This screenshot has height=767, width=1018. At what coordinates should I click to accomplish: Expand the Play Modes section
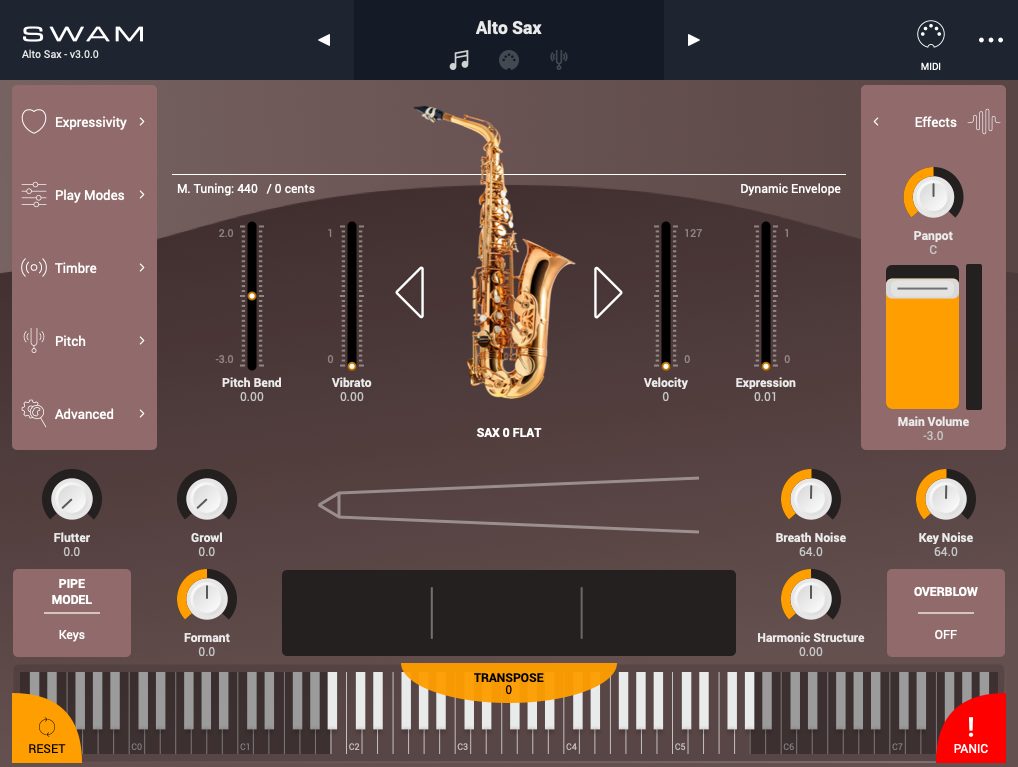pos(84,195)
